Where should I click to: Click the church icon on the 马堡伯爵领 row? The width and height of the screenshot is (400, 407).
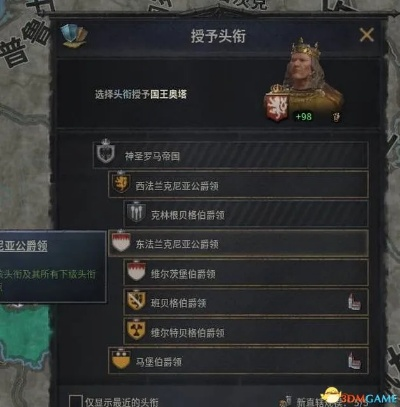(x=354, y=360)
